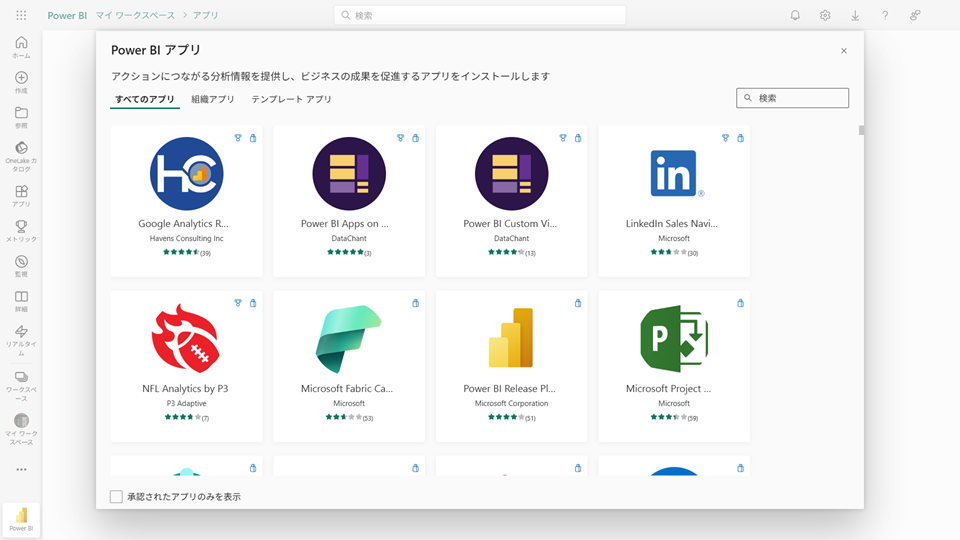Open Power BI Apps on ... card
The image size is (960, 540).
tap(349, 201)
